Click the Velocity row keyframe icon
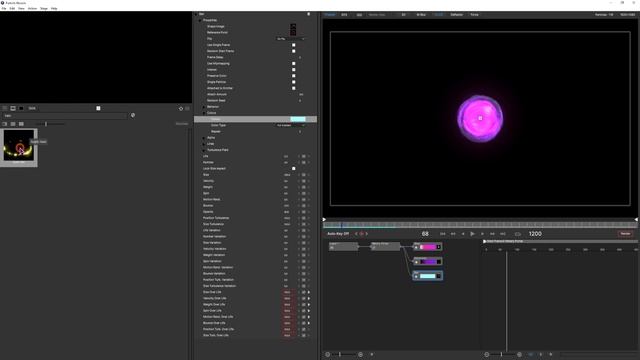Screen dimensions: 640x360 [x=303, y=181]
